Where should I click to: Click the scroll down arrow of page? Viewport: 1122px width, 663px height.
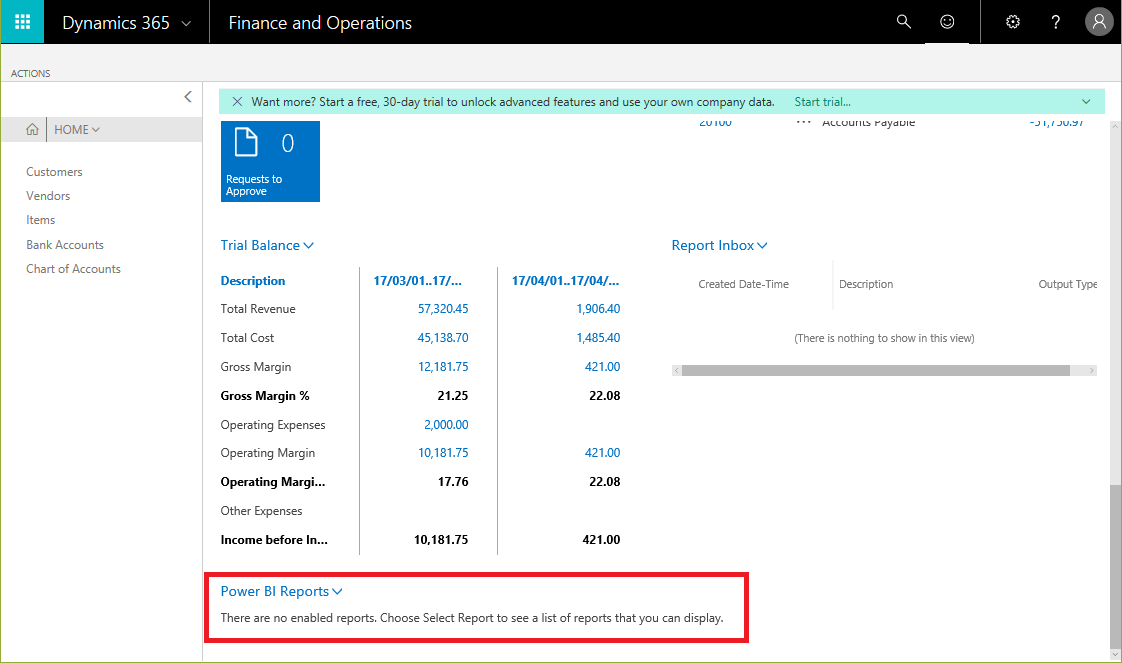click(1114, 654)
